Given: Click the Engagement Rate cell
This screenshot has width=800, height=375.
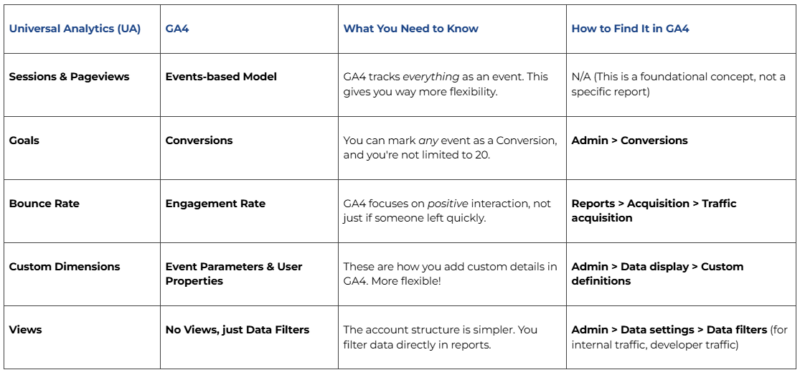Looking at the screenshot, I should click(x=215, y=204).
